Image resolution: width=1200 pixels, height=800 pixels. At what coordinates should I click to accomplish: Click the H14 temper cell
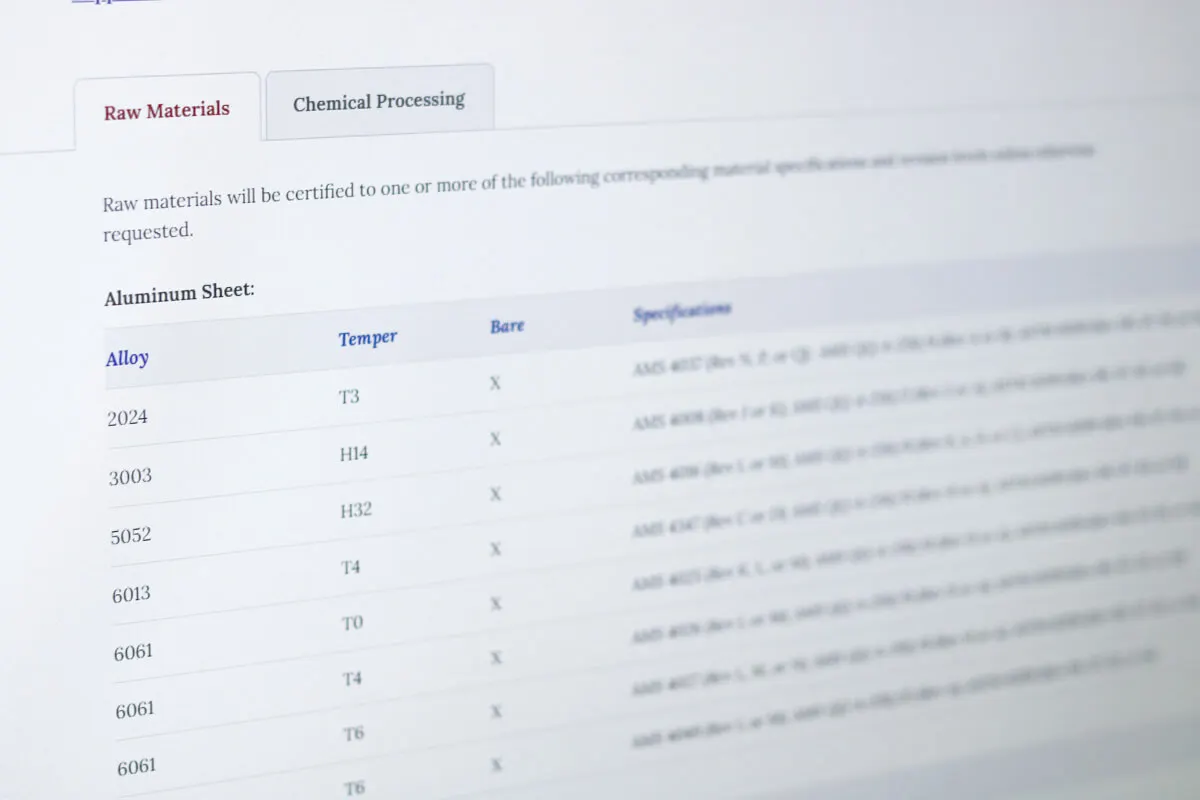tap(354, 454)
